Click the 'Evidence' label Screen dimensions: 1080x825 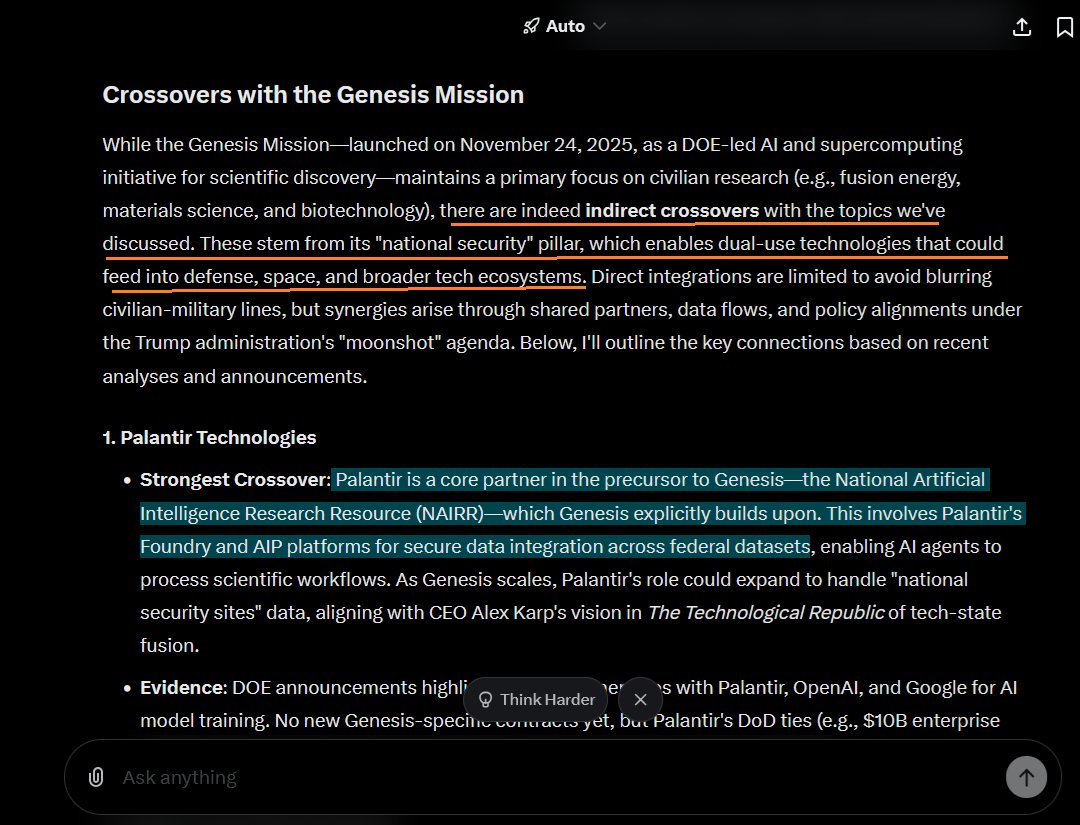(183, 687)
